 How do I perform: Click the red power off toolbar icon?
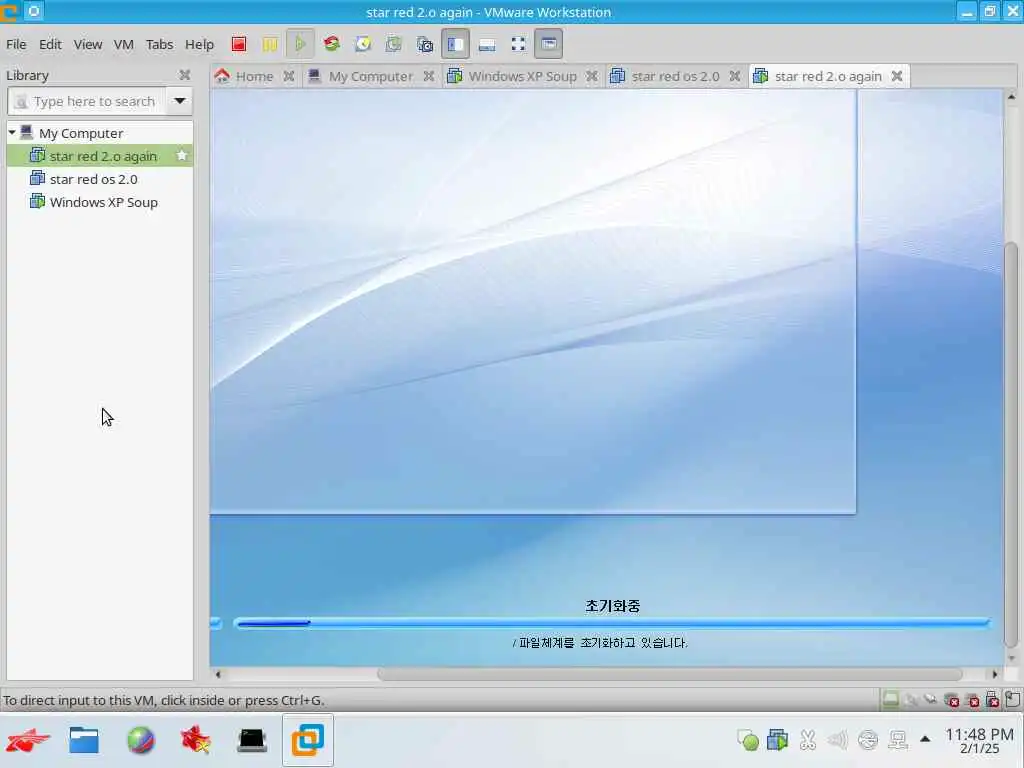[x=238, y=44]
